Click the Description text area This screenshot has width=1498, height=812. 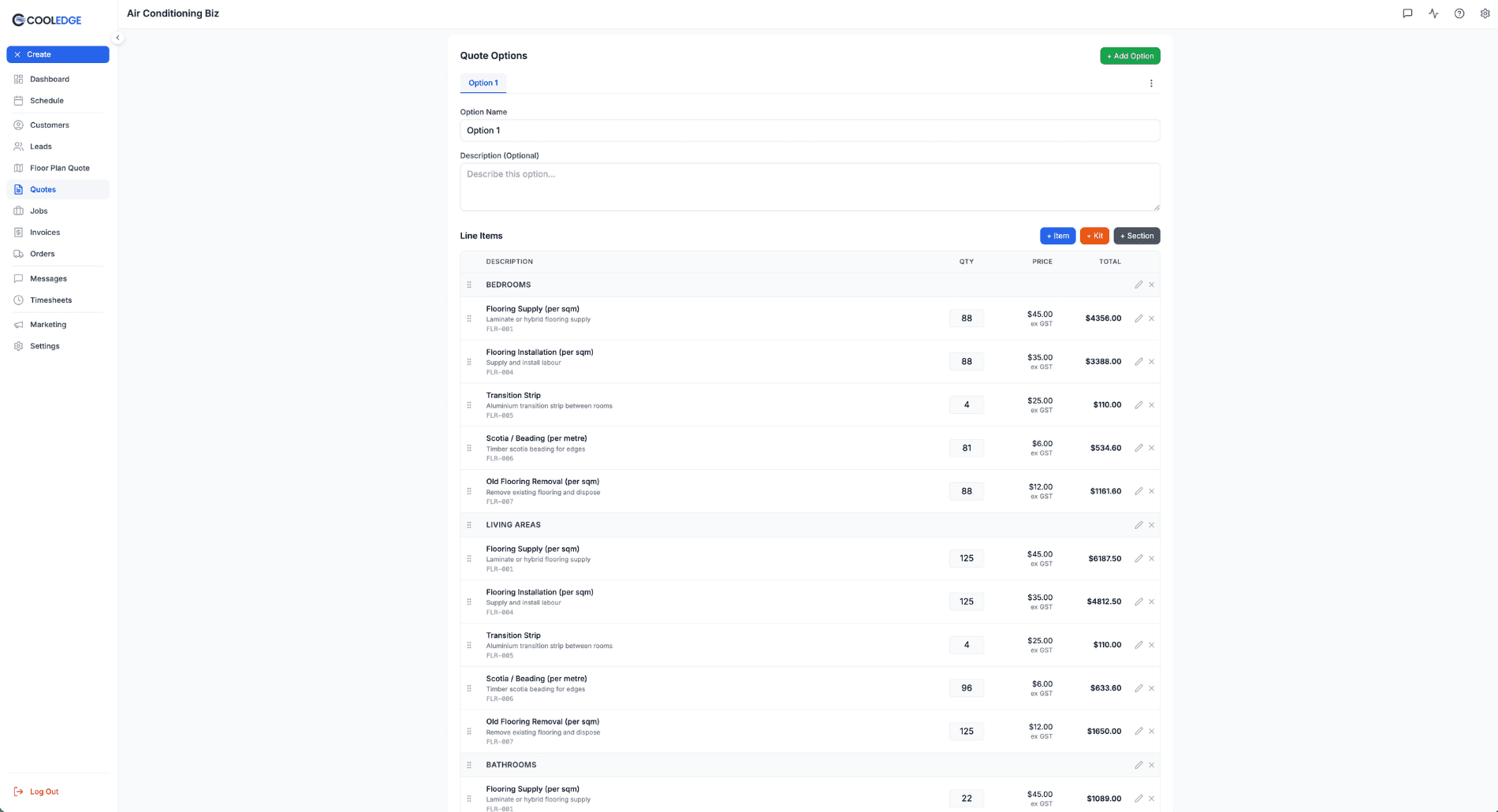(810, 187)
